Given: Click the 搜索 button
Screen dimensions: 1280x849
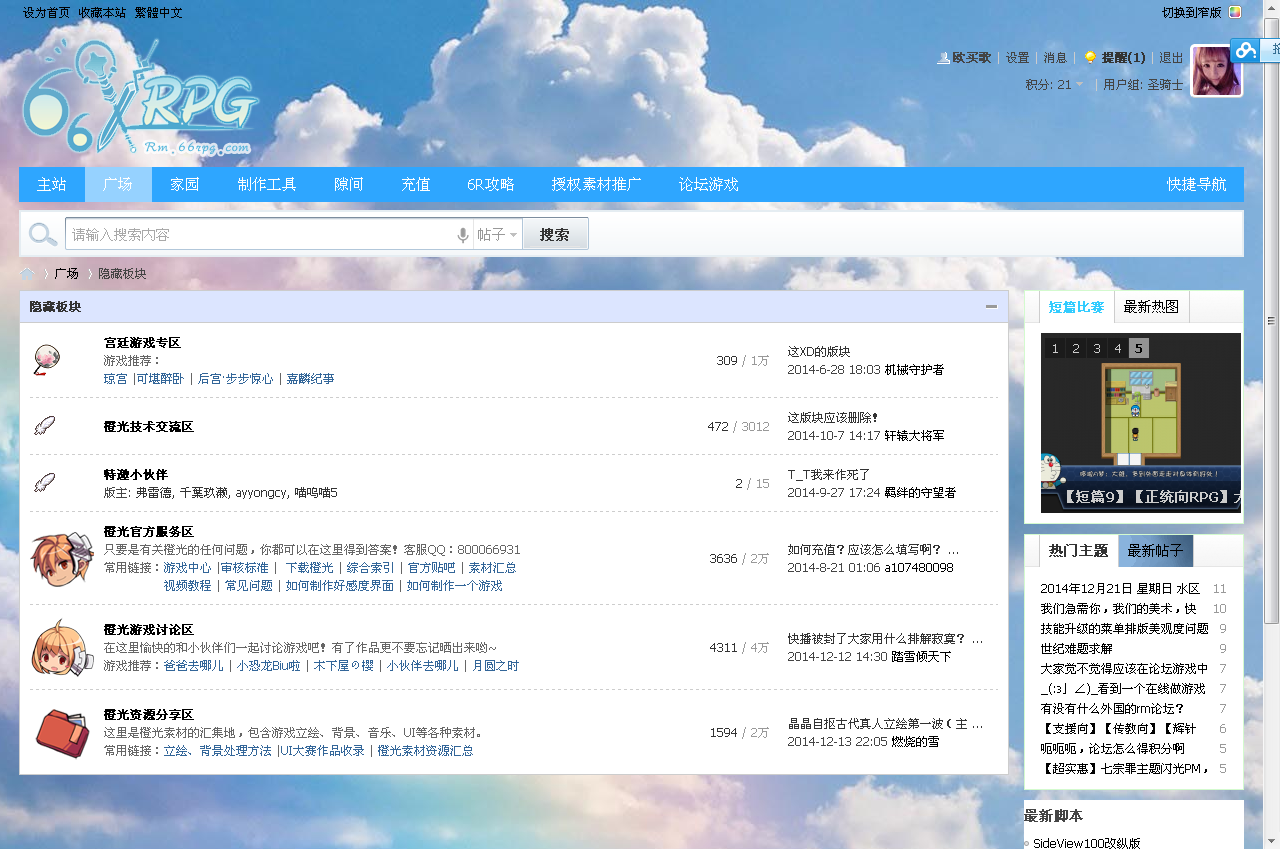Looking at the screenshot, I should tap(555, 235).
